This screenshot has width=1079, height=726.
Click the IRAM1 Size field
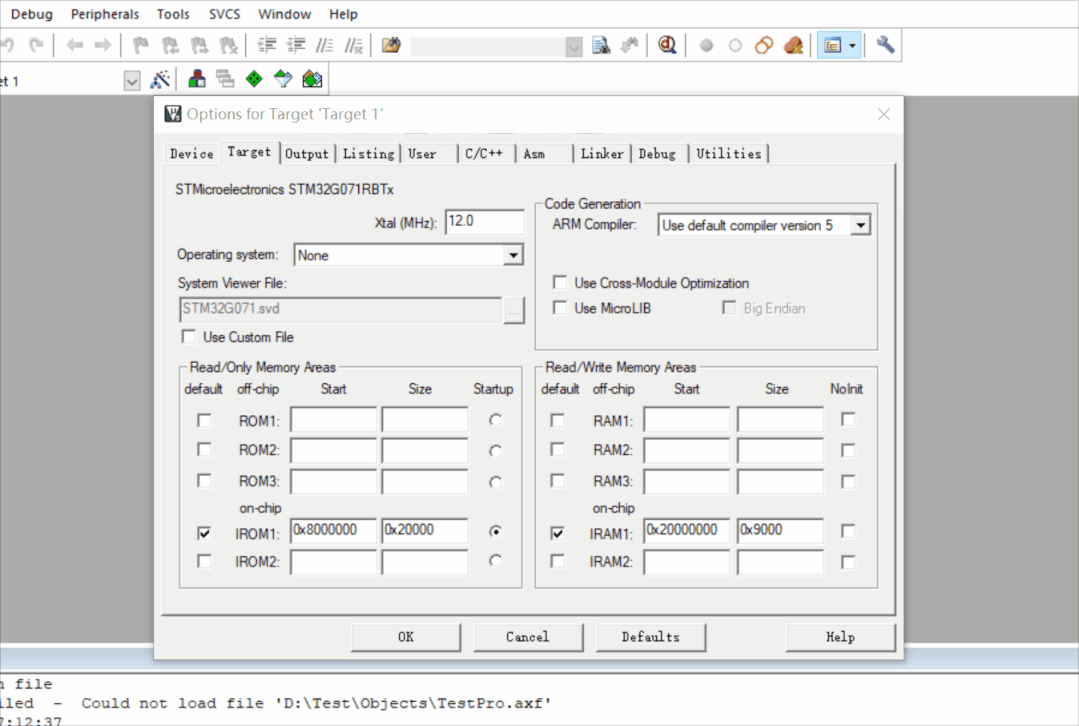tap(780, 531)
